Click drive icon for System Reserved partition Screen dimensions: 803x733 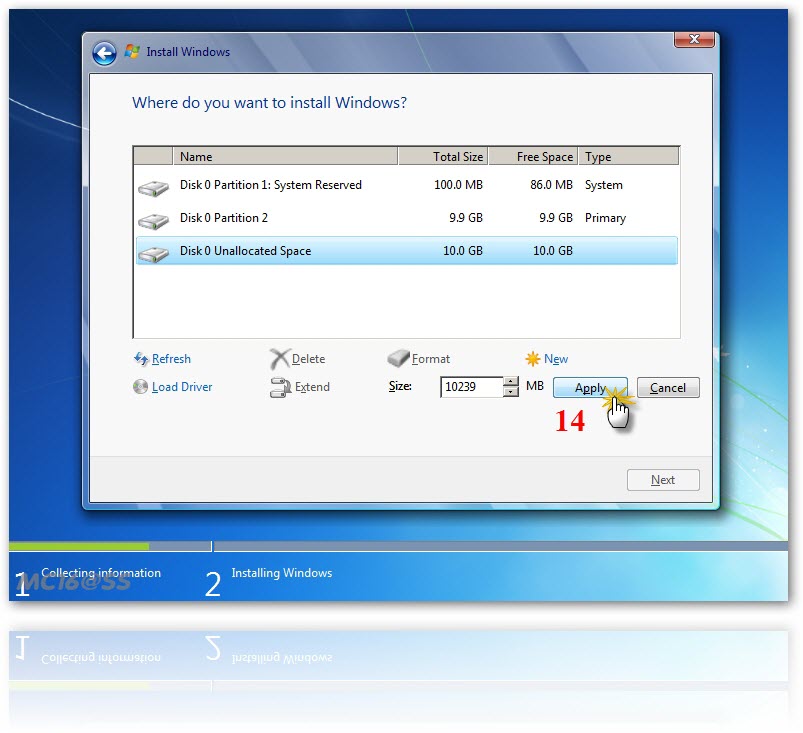(153, 188)
